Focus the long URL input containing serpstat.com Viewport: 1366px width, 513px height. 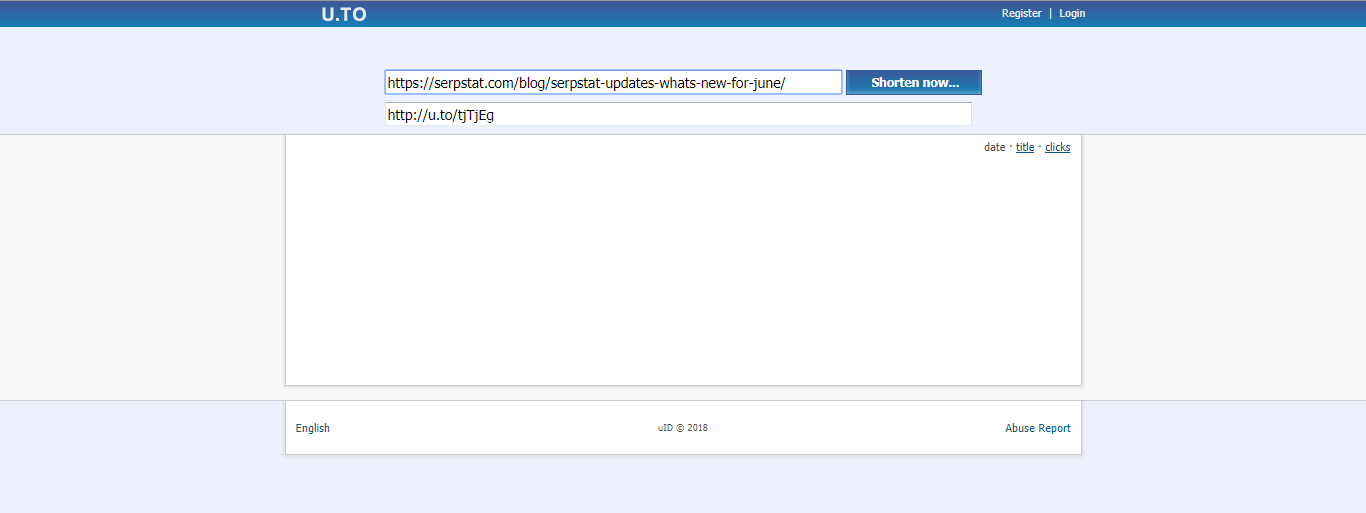click(x=613, y=82)
